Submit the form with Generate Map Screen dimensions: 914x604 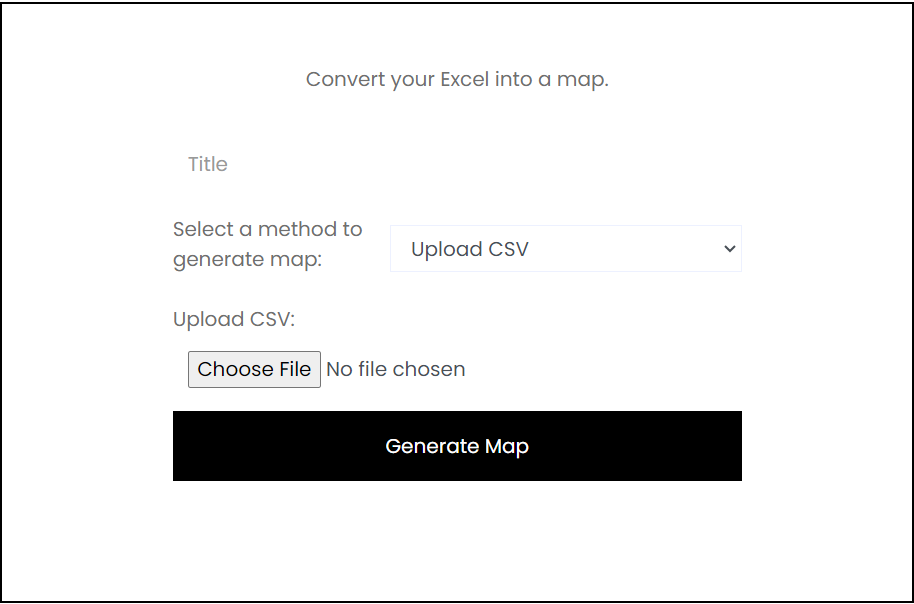(457, 446)
